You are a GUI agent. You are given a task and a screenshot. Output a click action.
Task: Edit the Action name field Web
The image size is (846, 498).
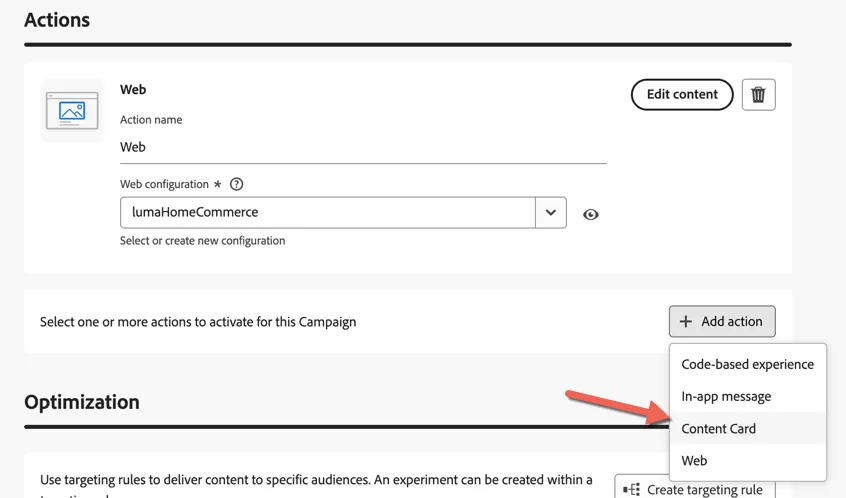[x=363, y=147]
